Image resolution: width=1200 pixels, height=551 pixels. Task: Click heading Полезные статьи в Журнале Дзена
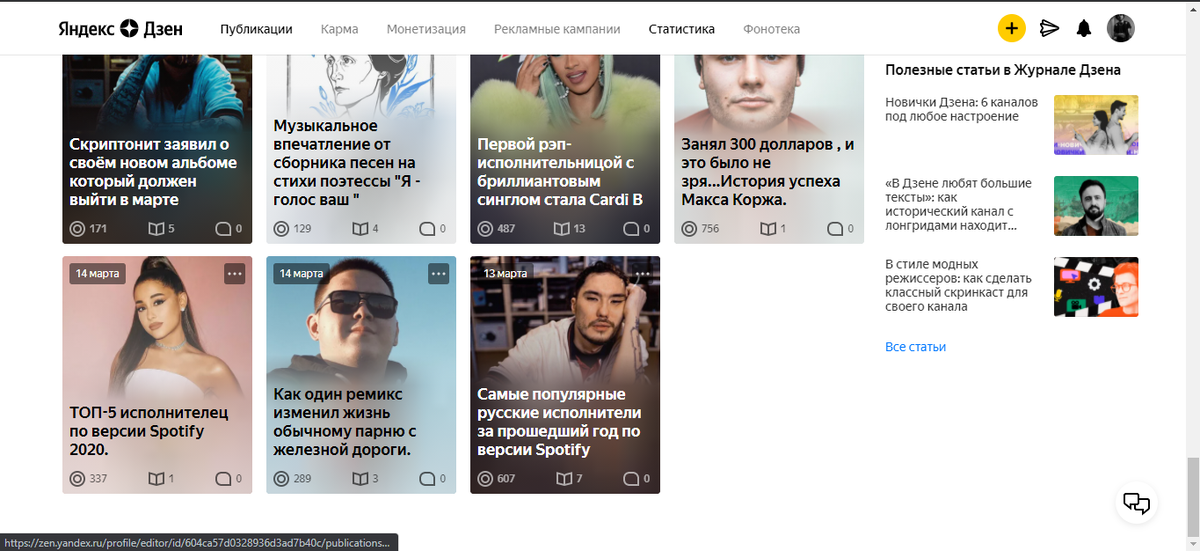coord(1003,70)
